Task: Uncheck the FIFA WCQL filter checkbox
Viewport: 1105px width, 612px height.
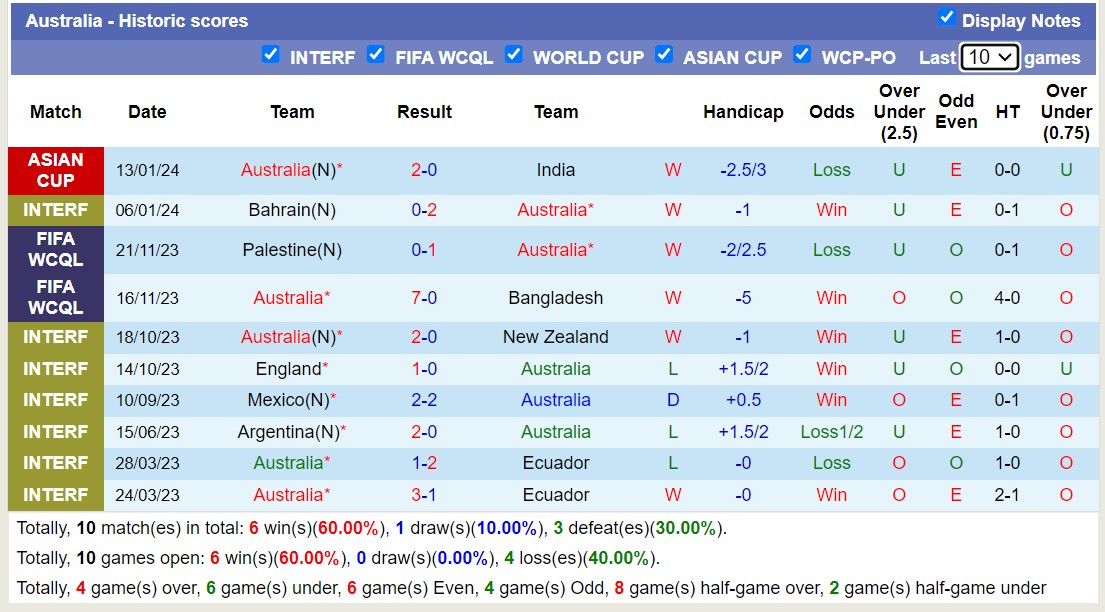Action: click(376, 55)
